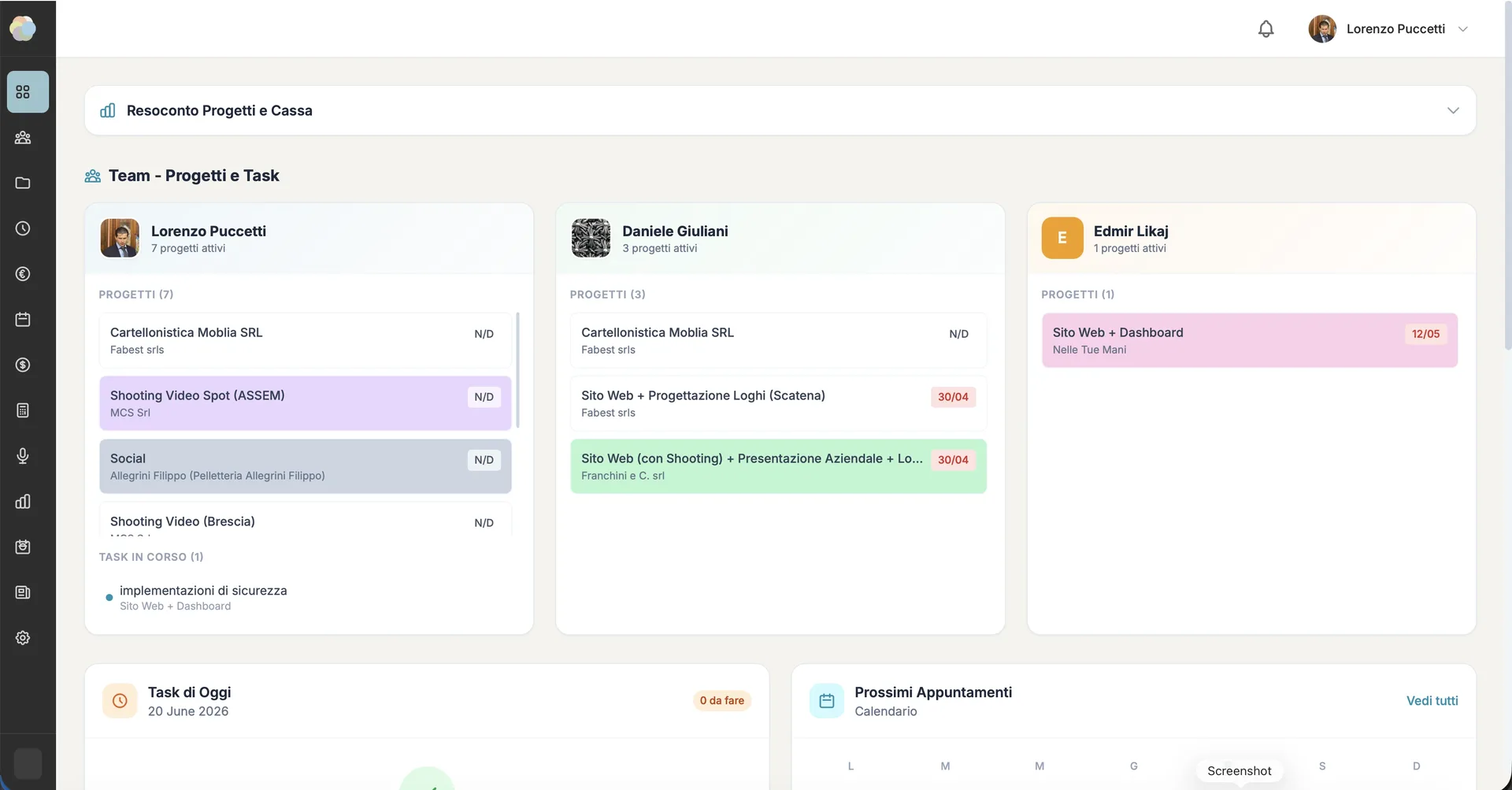Click the 'PROGETTI (7)' label
The height and width of the screenshot is (790, 1512).
[x=136, y=295]
